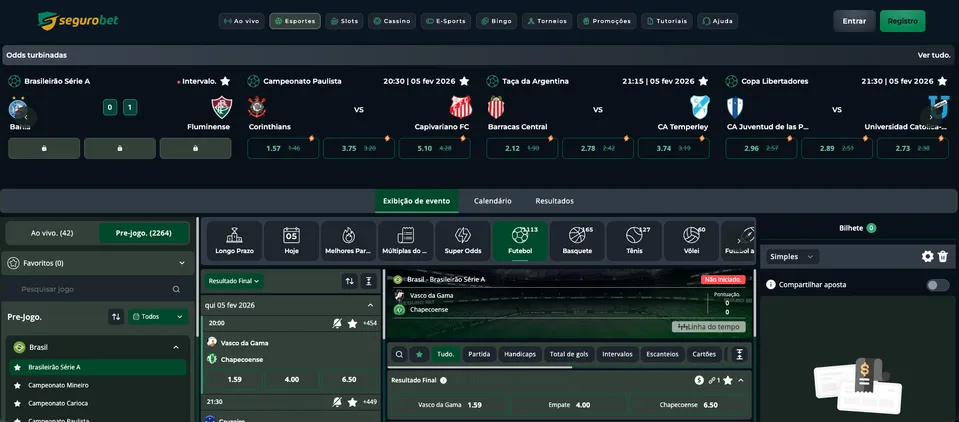Favorite the Campeonato Paulista match star
The width and height of the screenshot is (959, 422).
464,81
